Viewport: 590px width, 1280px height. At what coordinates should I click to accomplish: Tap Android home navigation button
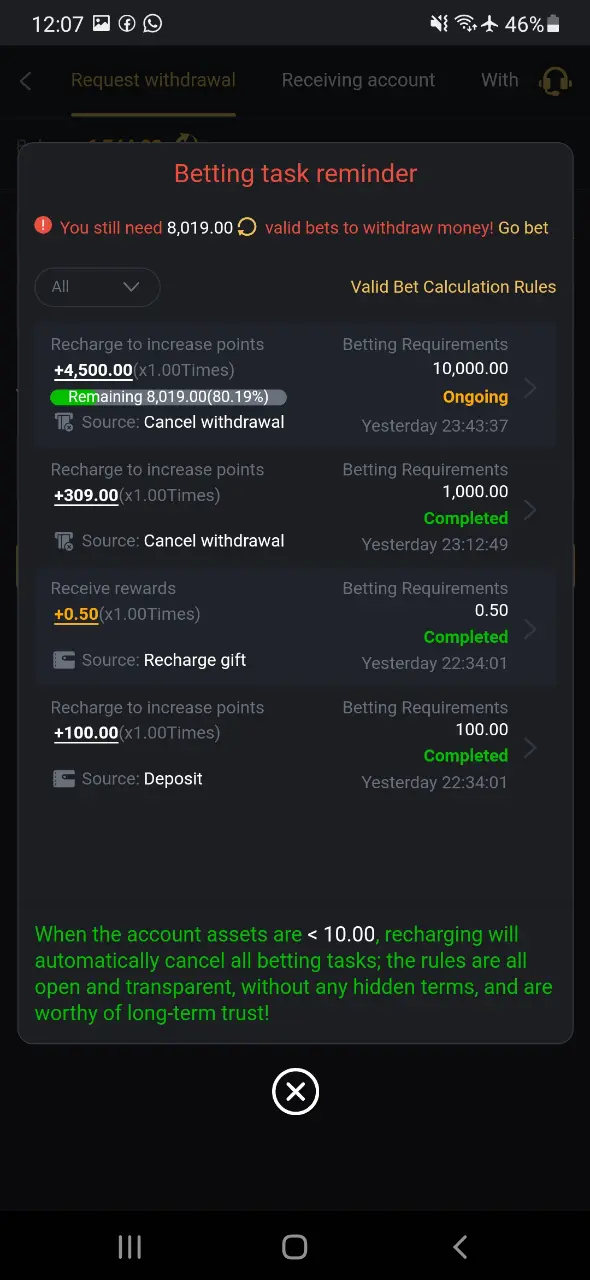[295, 1246]
